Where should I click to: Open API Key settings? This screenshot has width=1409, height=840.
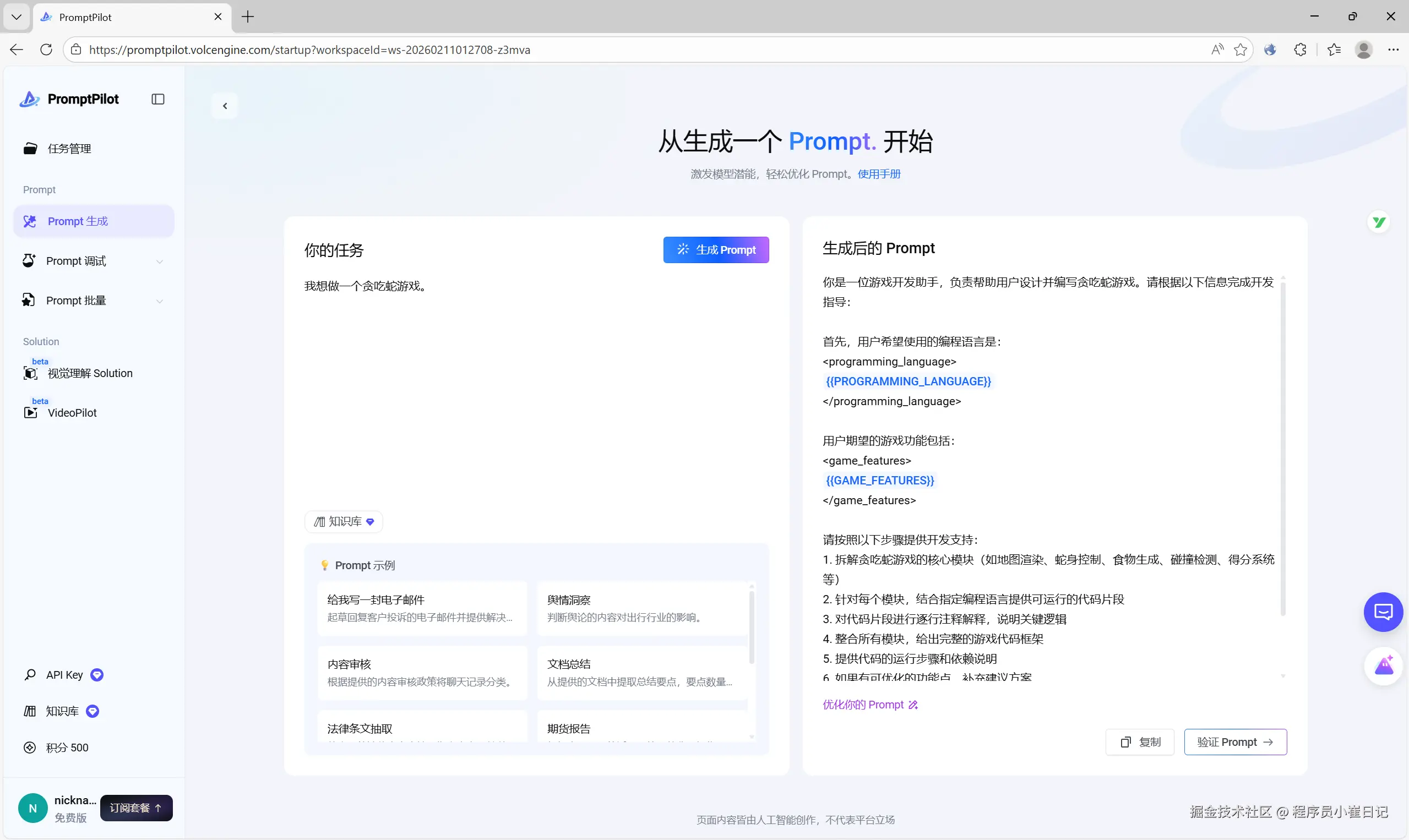point(64,675)
